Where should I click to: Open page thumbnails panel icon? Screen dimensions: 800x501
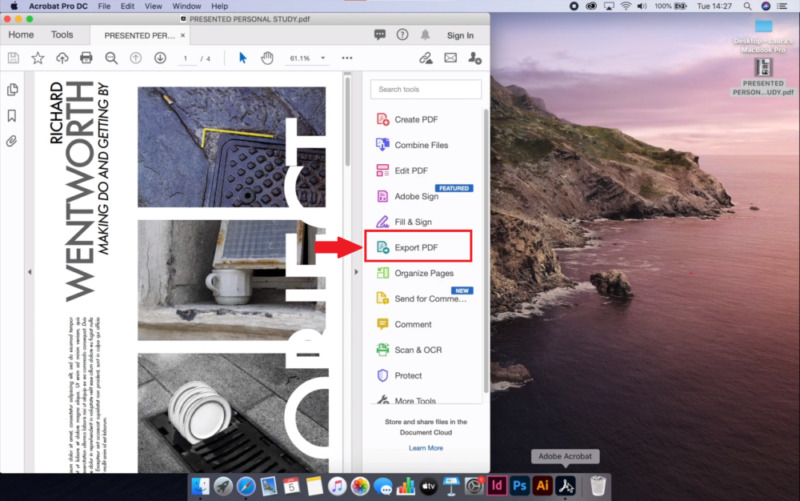tap(12, 90)
